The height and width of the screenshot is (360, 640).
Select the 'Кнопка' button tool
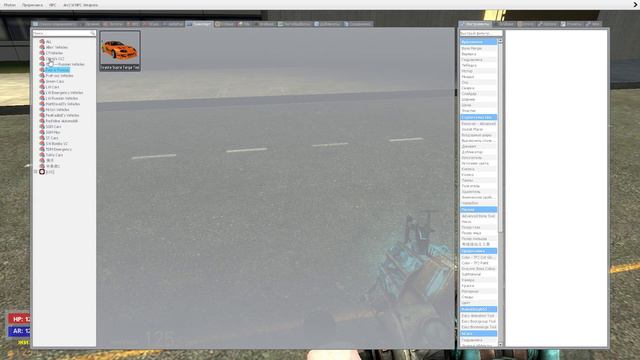(478, 169)
